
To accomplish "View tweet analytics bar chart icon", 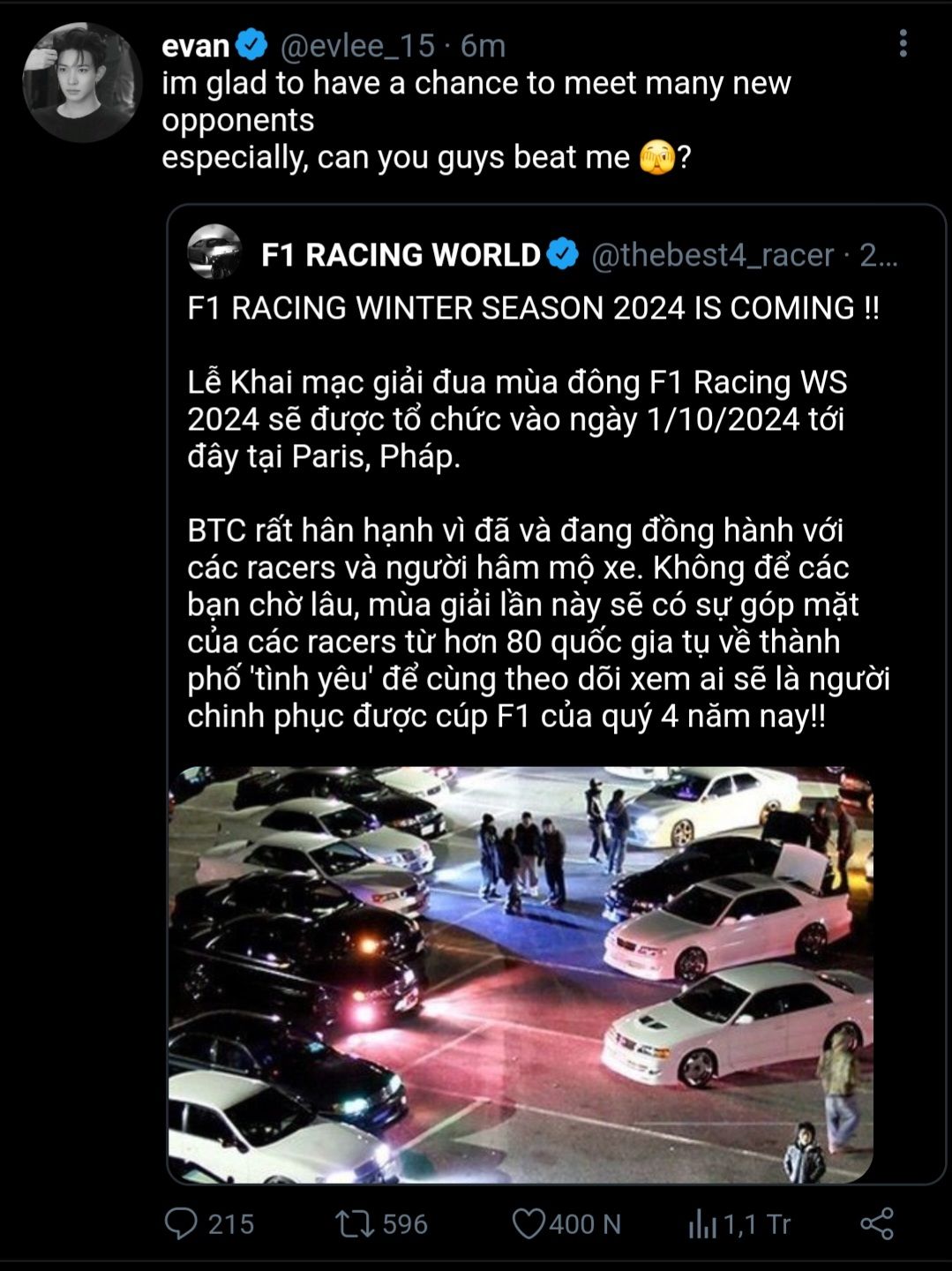I will (702, 1224).
